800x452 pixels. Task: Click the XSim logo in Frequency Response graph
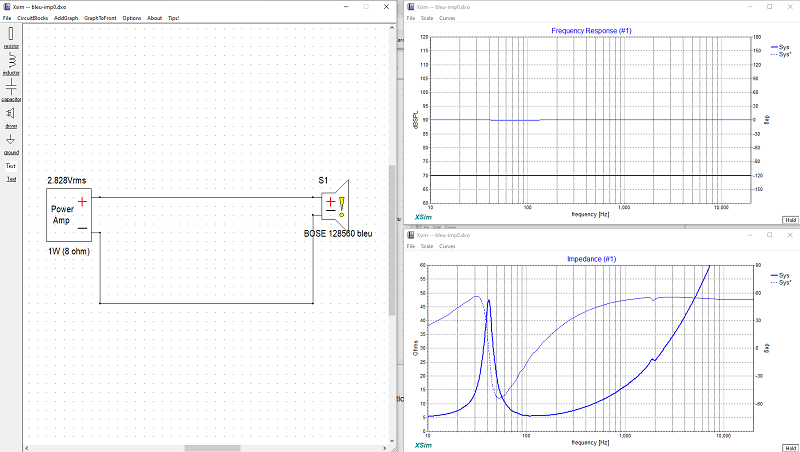pyautogui.click(x=423, y=217)
